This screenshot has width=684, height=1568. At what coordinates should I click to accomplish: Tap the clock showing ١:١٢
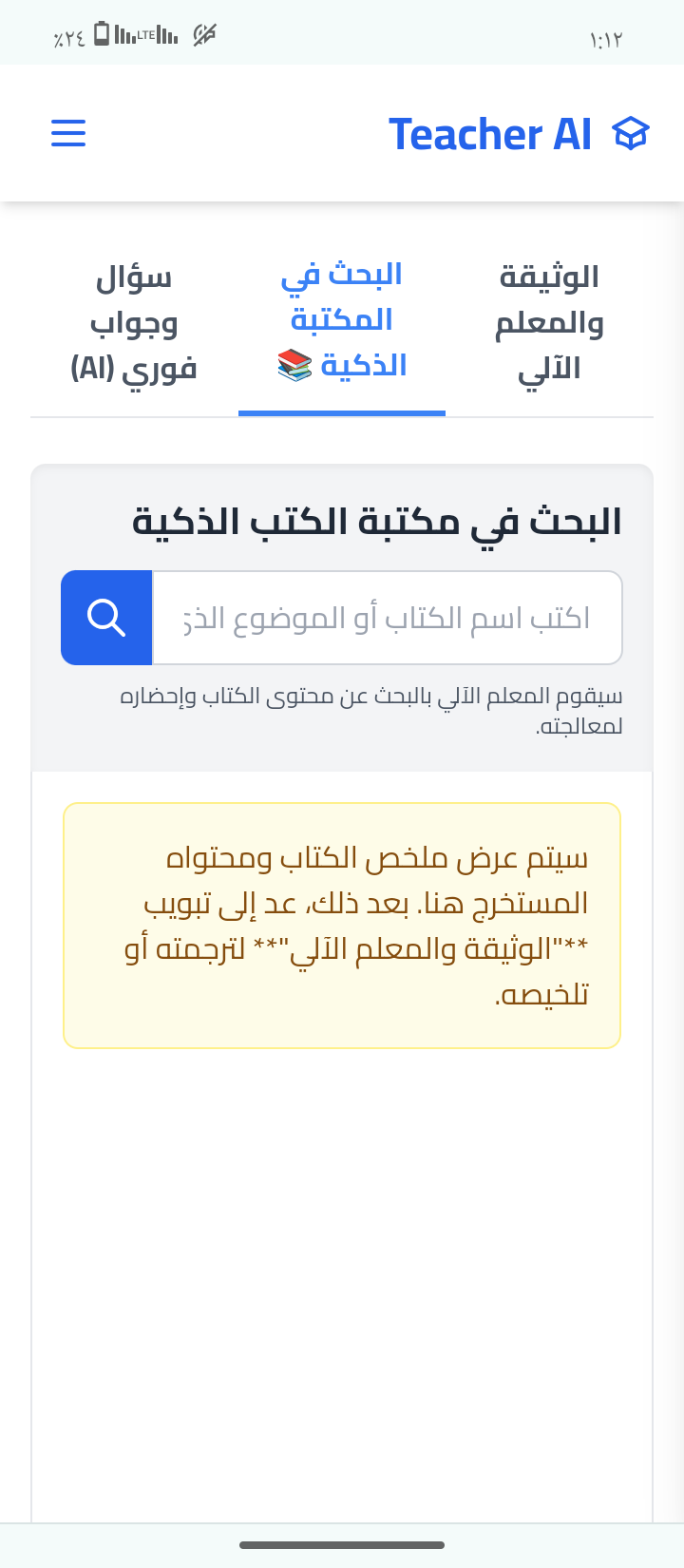point(606,39)
